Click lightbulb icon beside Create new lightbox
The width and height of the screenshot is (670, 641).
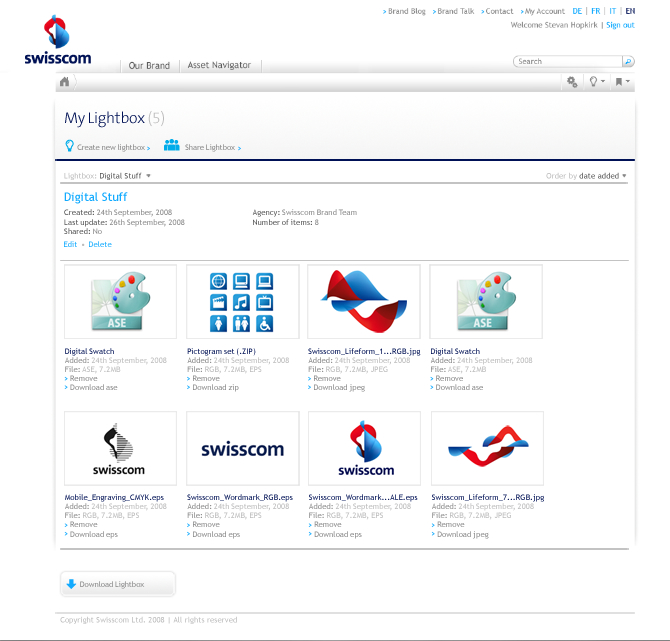tap(69, 146)
